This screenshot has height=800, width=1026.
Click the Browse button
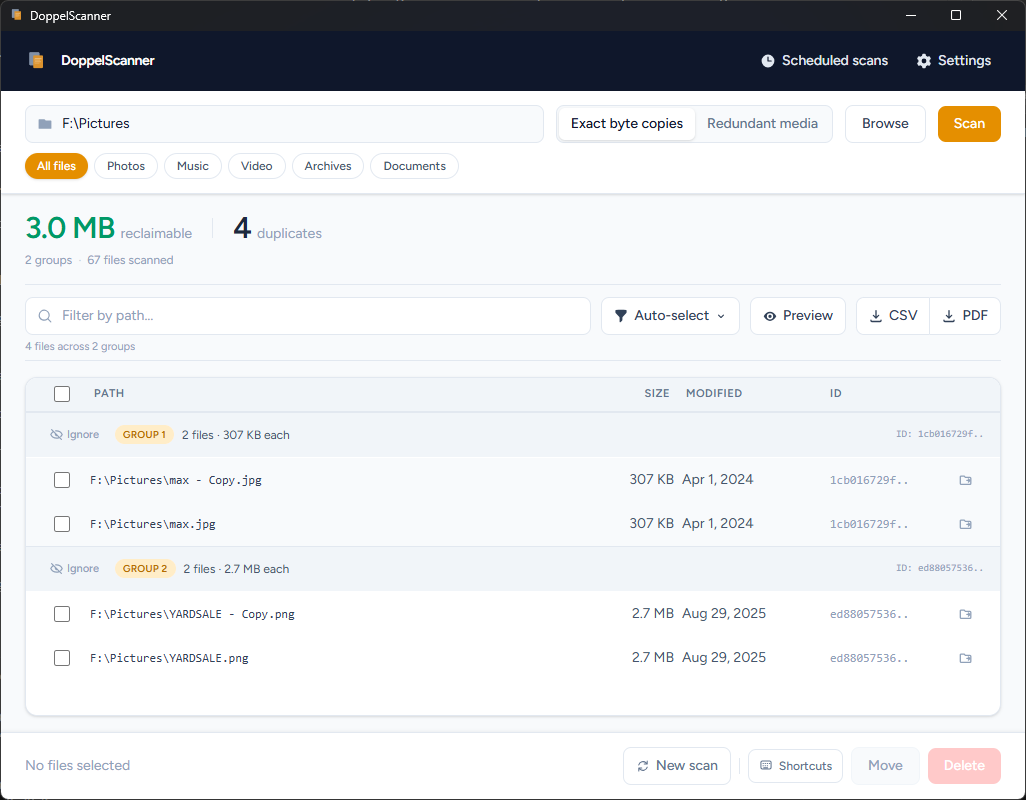pos(885,124)
